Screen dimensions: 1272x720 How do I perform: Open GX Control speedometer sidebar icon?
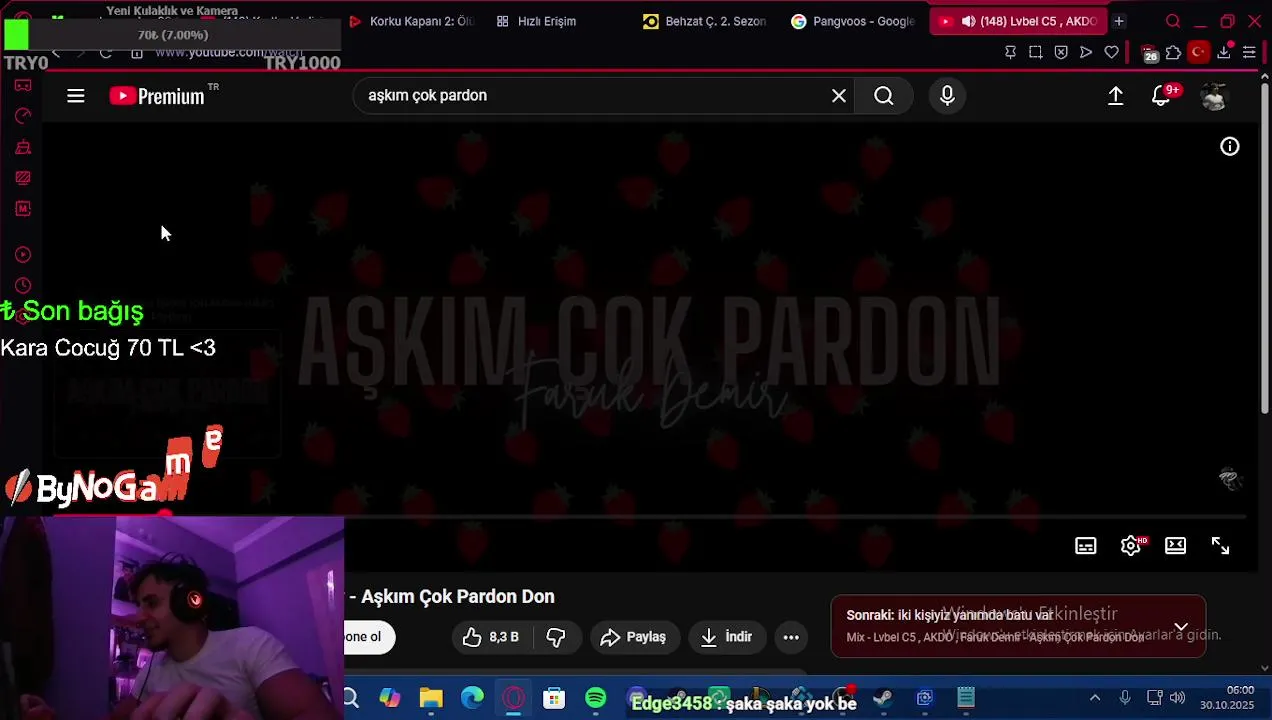click(23, 116)
